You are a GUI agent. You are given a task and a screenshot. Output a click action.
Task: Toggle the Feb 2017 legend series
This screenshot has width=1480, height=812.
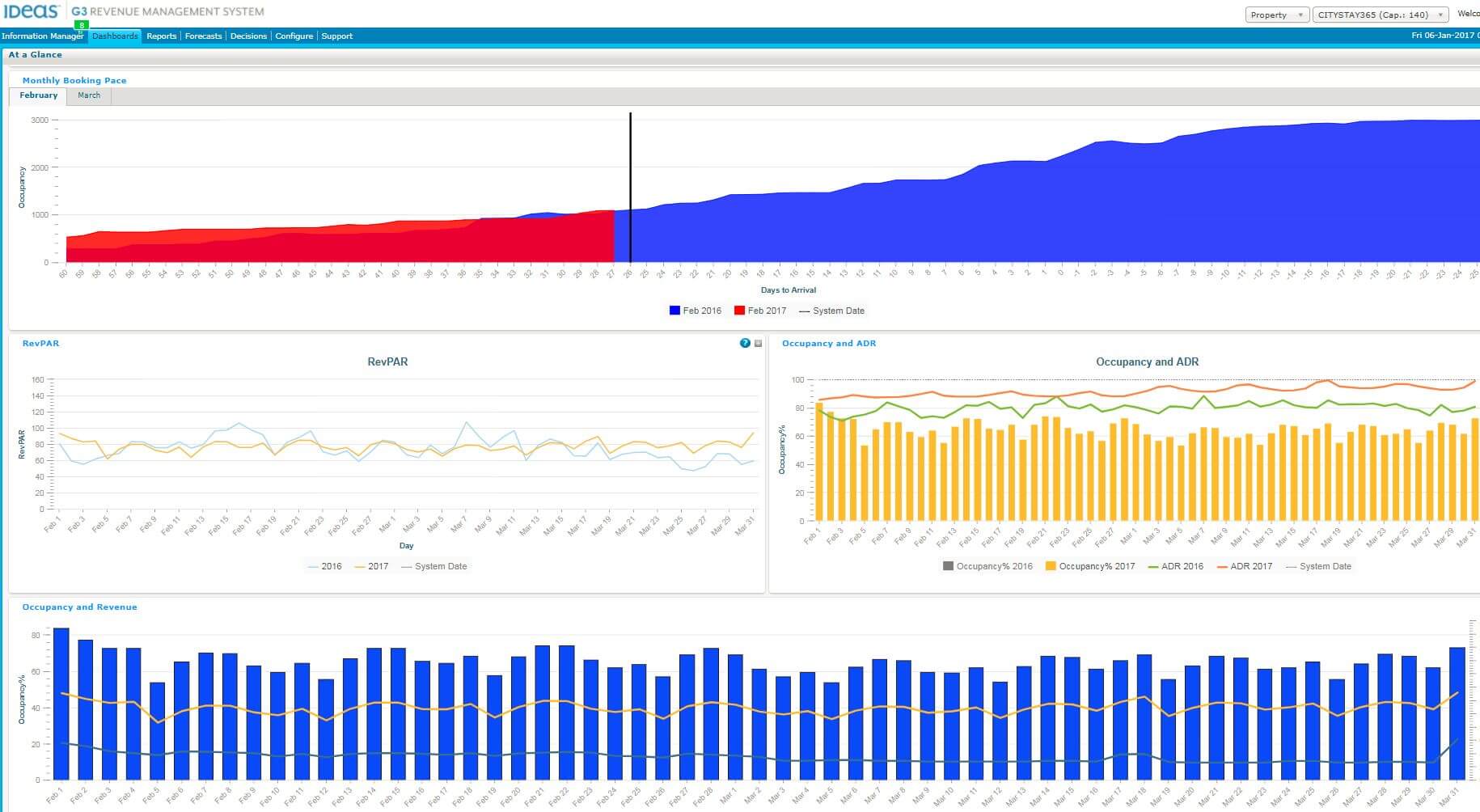(760, 311)
